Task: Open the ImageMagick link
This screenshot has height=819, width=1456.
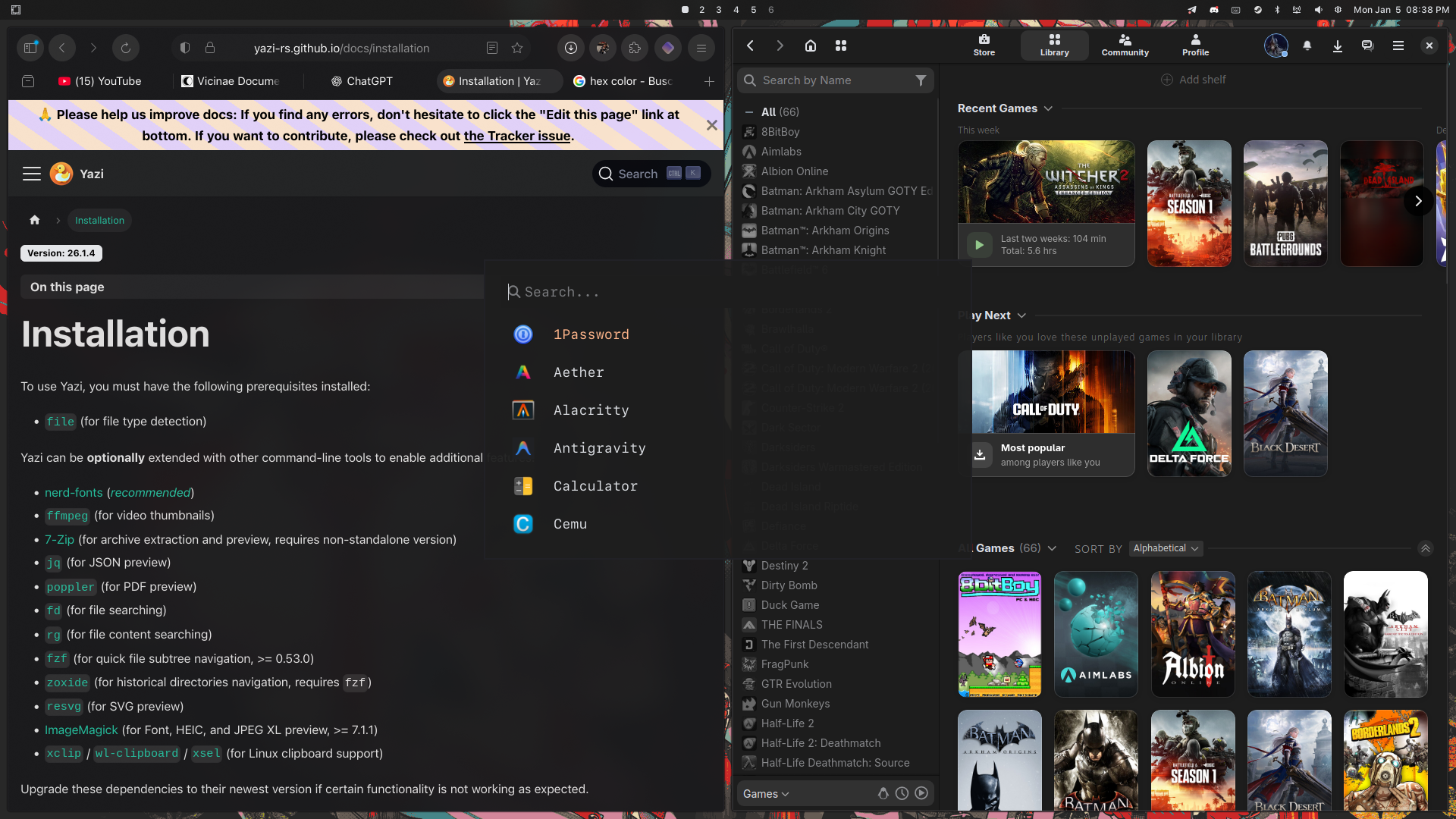Action: tap(81, 730)
